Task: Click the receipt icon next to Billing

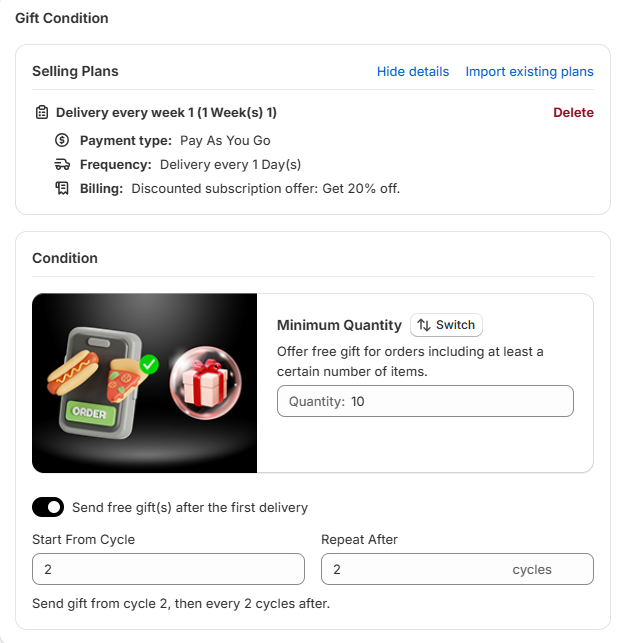Action: coord(62,188)
